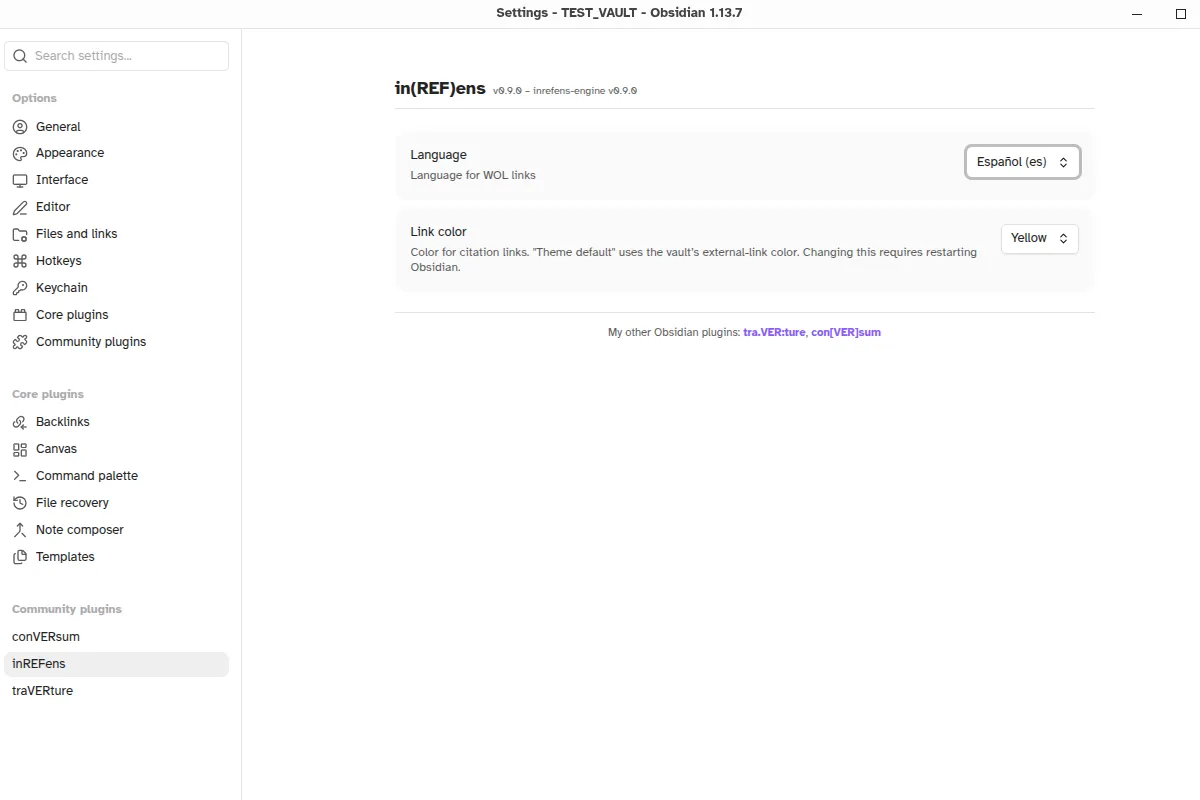Open Appearance settings
The height and width of the screenshot is (800, 1200).
pos(116,154)
